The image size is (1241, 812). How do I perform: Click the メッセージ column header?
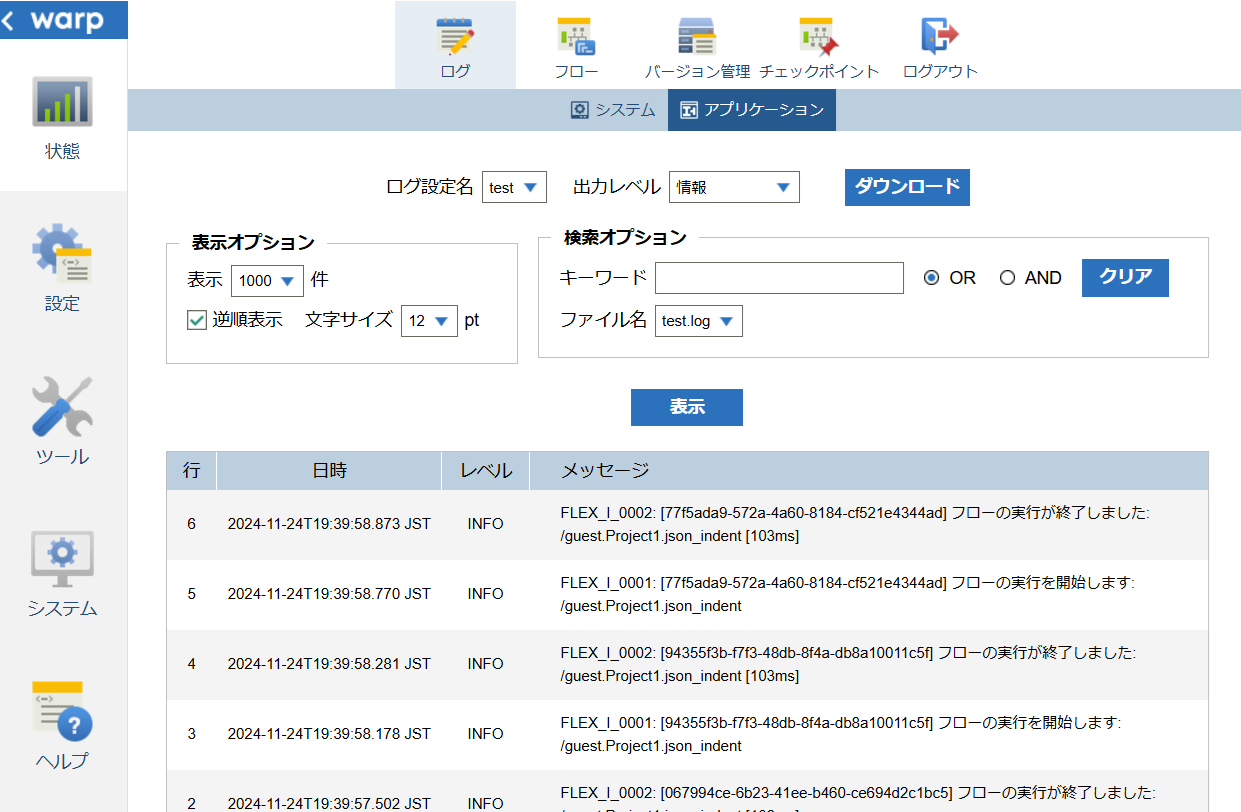(869, 471)
